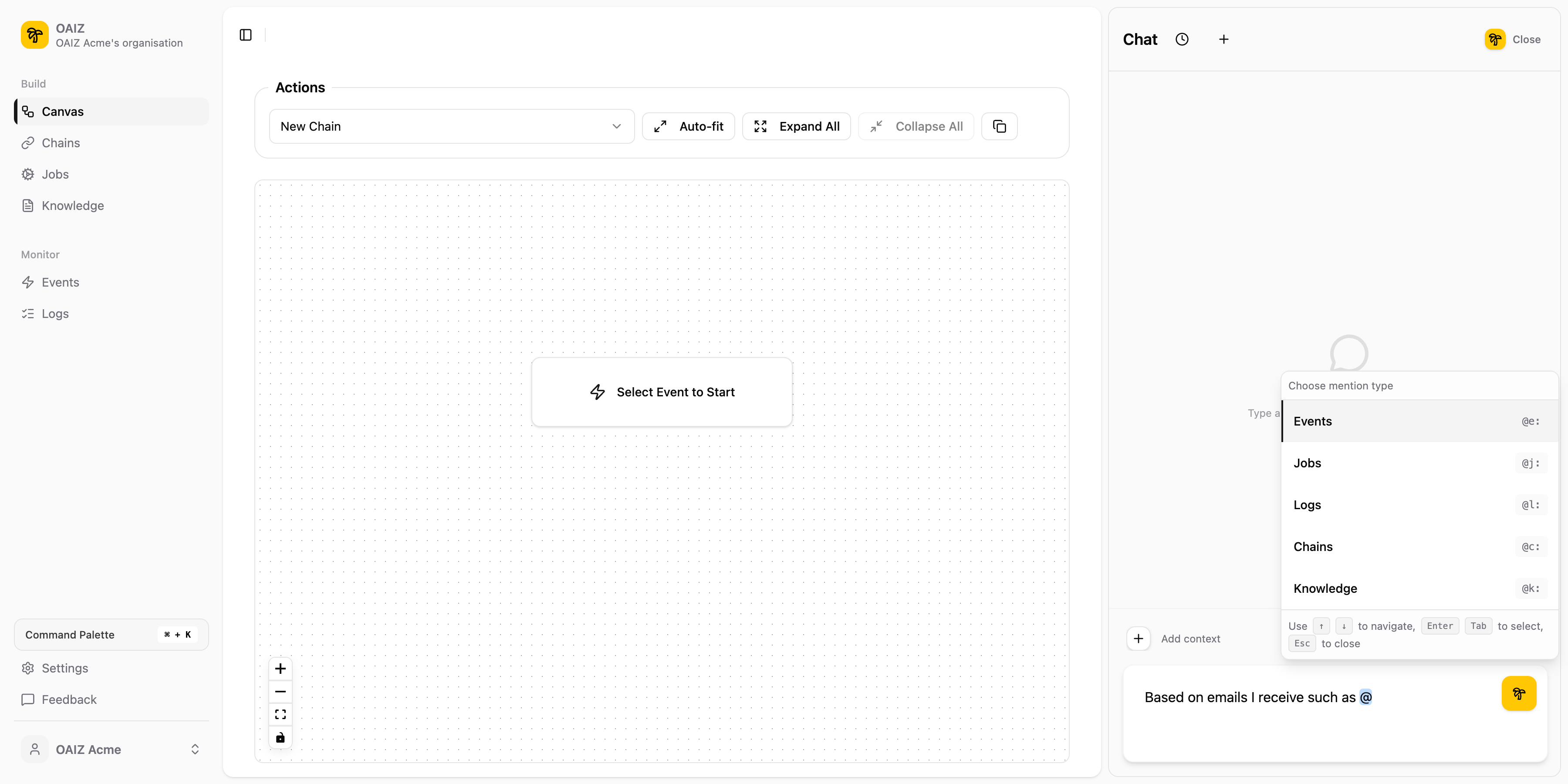This screenshot has width=1568, height=784.
Task: Open chat history via the clock icon
Action: click(1183, 39)
